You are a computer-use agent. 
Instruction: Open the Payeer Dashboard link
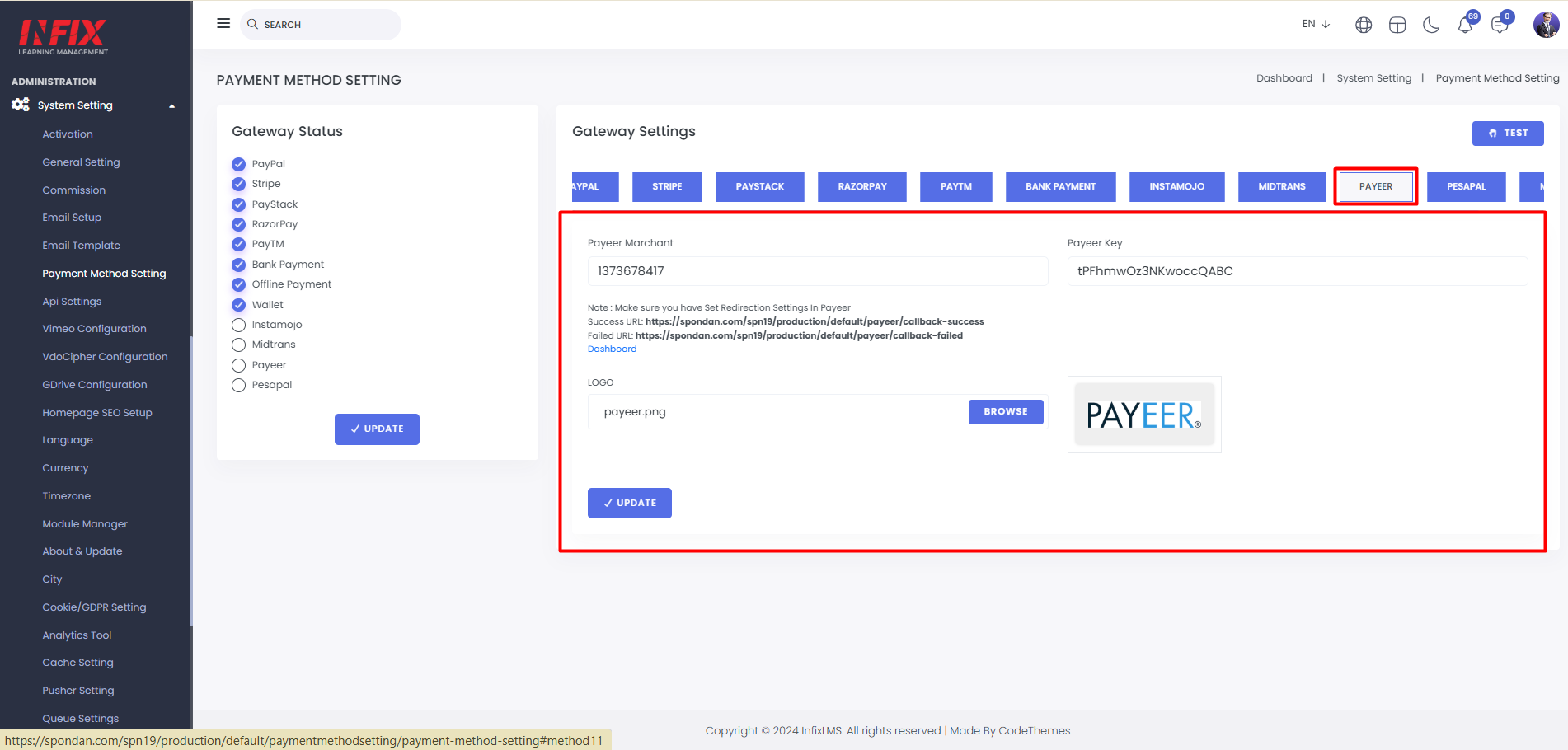click(612, 349)
